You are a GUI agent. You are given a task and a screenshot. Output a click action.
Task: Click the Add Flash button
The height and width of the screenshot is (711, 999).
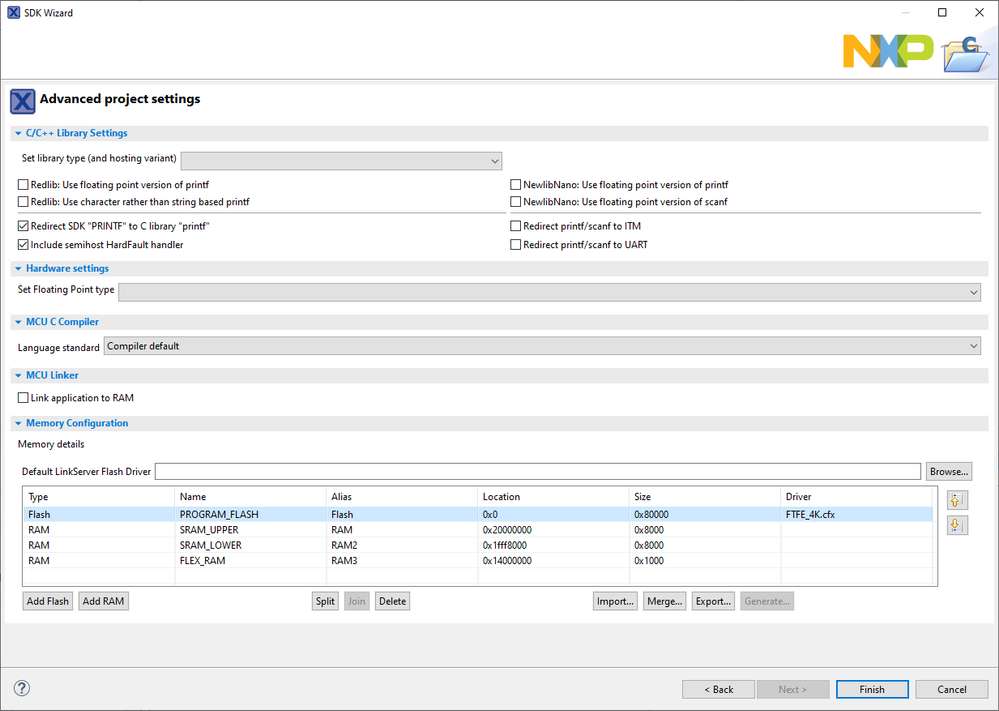tap(48, 601)
